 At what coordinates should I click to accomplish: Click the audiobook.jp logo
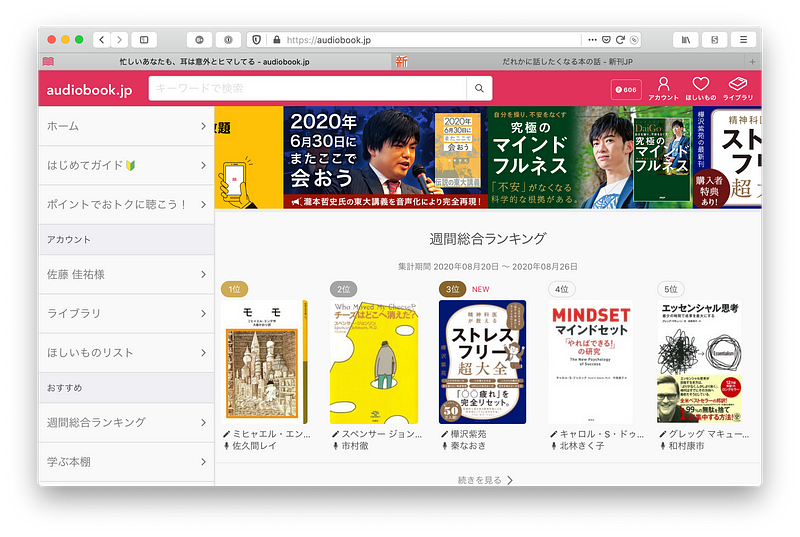pos(89,90)
